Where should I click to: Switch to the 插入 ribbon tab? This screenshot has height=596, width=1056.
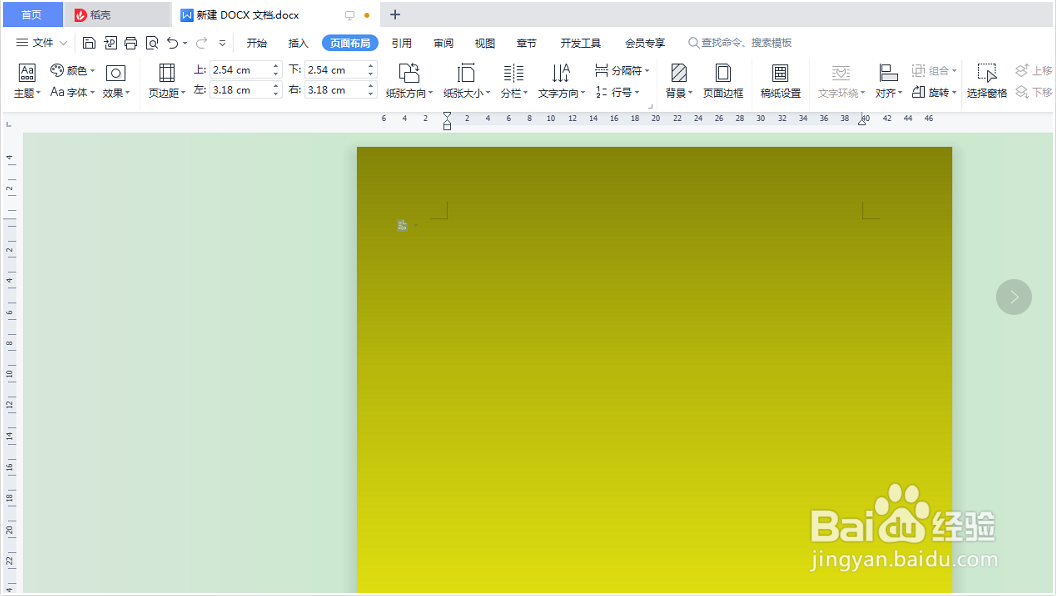coord(298,43)
